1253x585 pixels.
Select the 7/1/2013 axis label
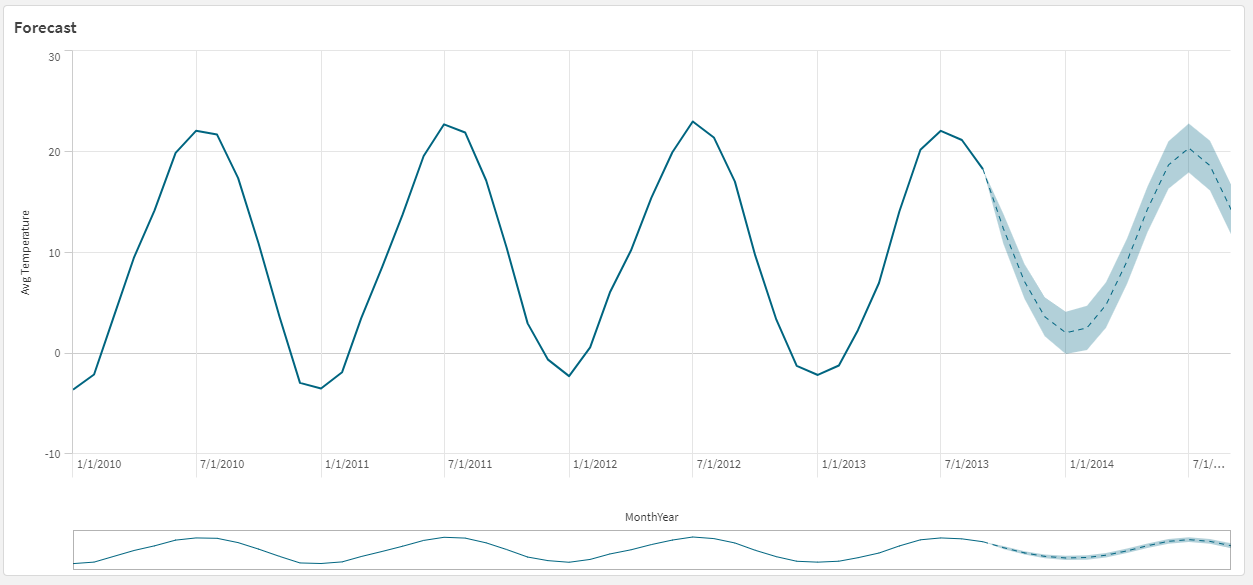(967, 464)
